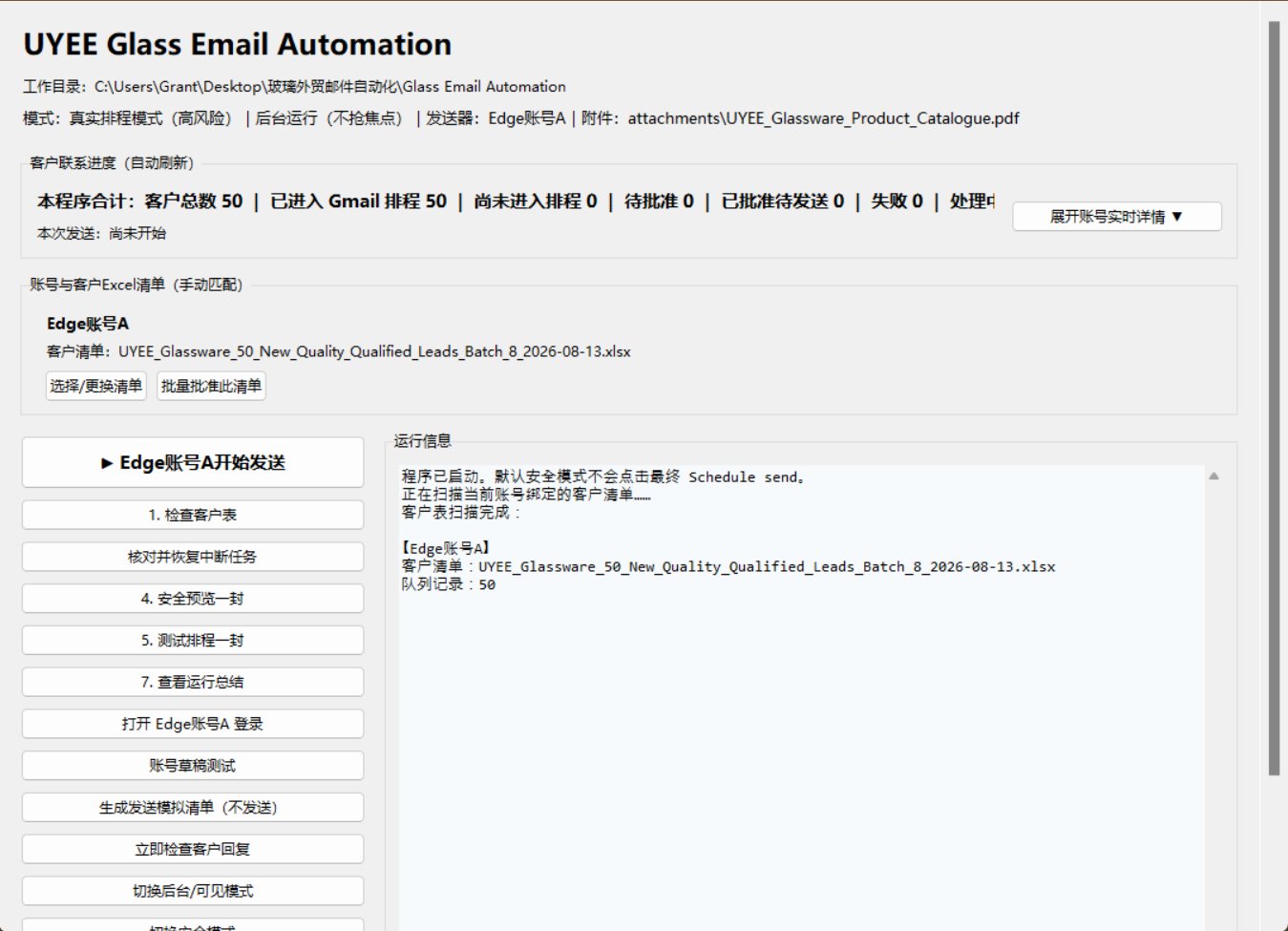
Task: Click the 模式：真实排程模式（高风险）status line
Action: coord(521,118)
